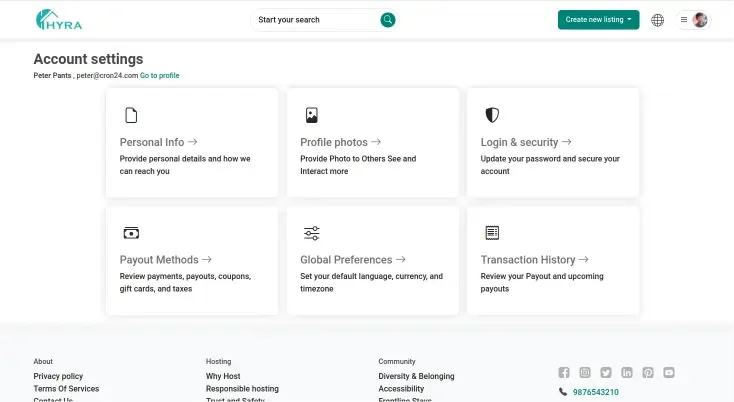Screen dimensions: 734x402
Task: Click the Hyra logo
Action: coord(59,20)
